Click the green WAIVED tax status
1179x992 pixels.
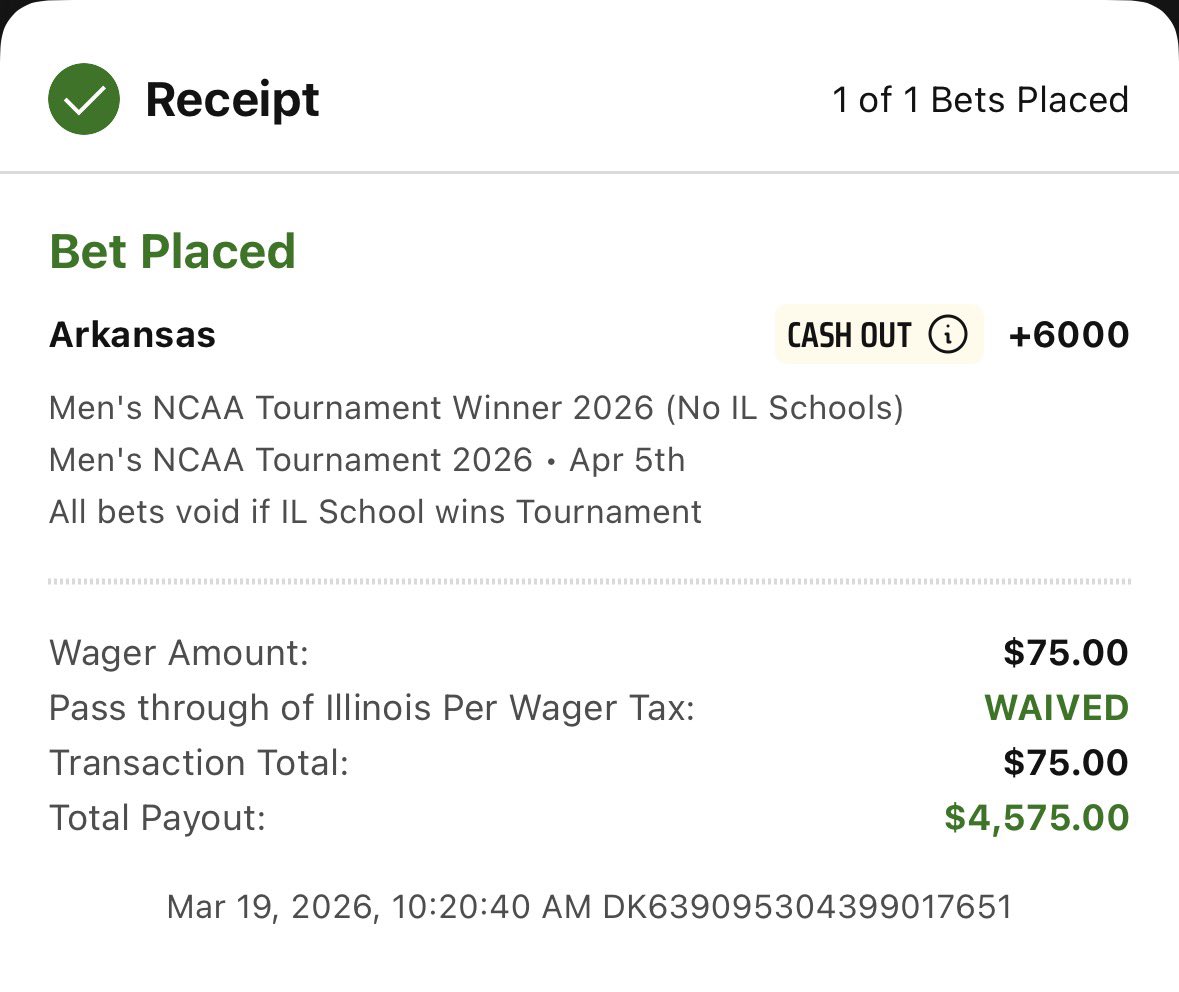click(1056, 708)
